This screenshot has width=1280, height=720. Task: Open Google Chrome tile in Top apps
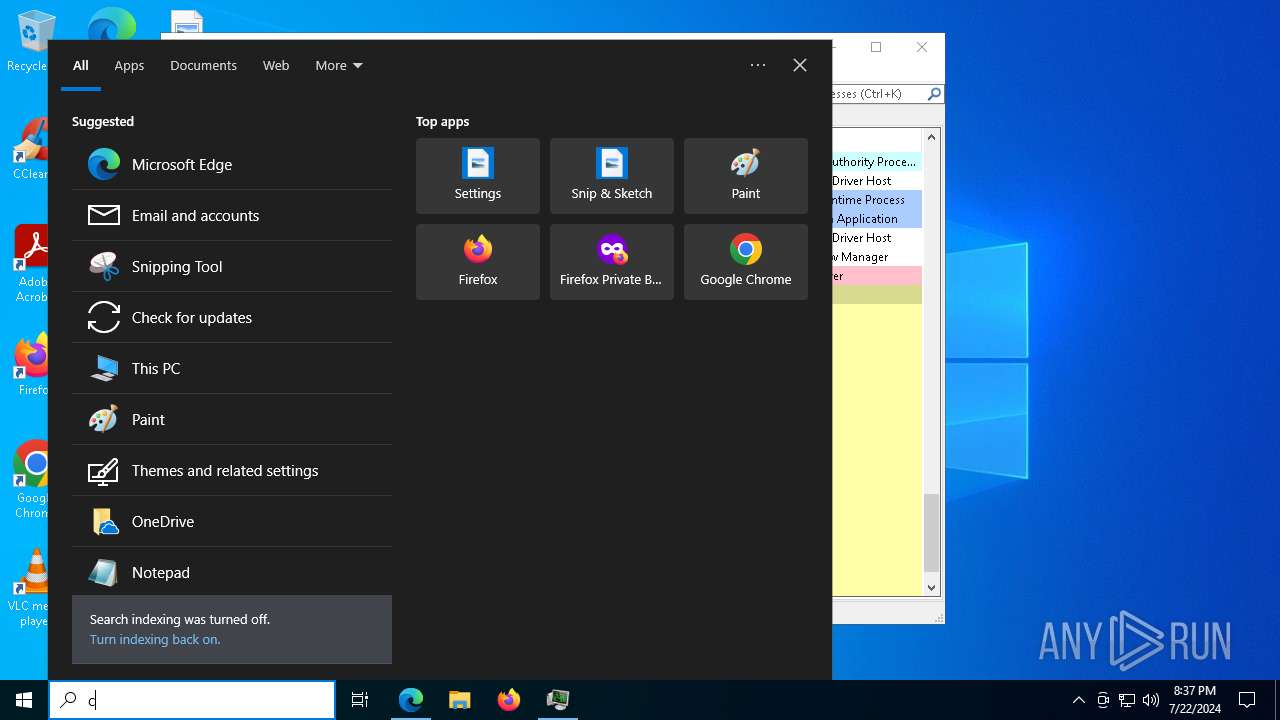[746, 262]
